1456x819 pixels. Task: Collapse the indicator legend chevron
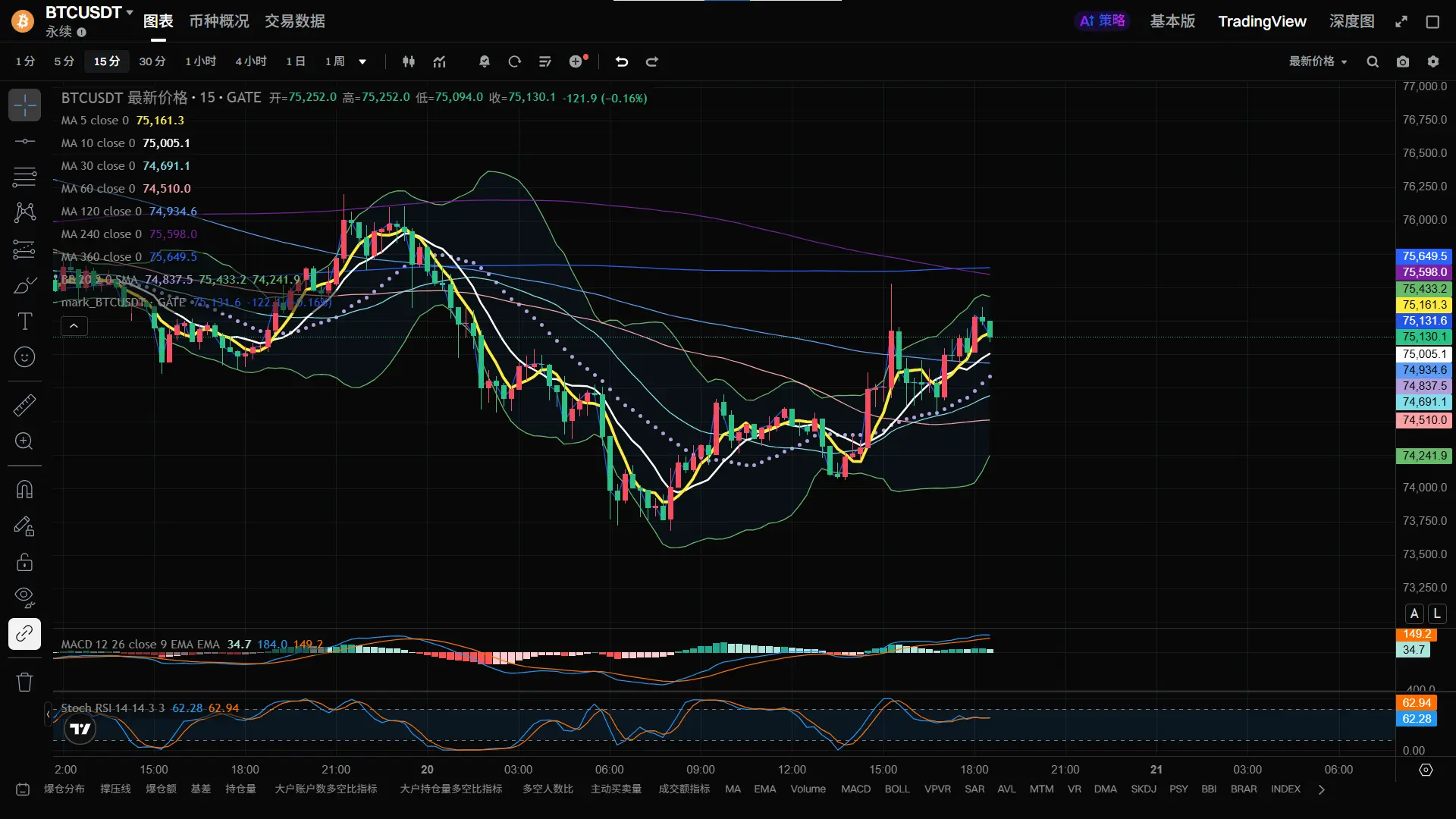(74, 326)
